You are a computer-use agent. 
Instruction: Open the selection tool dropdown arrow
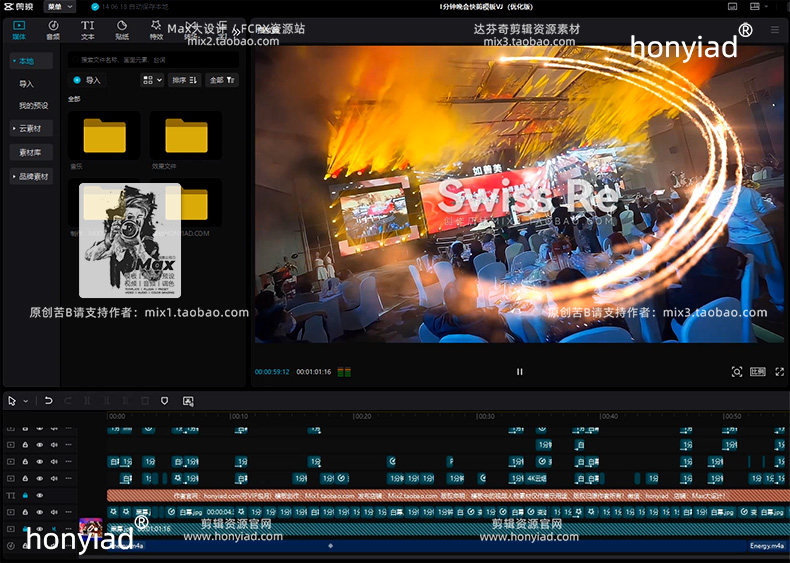(x=26, y=401)
